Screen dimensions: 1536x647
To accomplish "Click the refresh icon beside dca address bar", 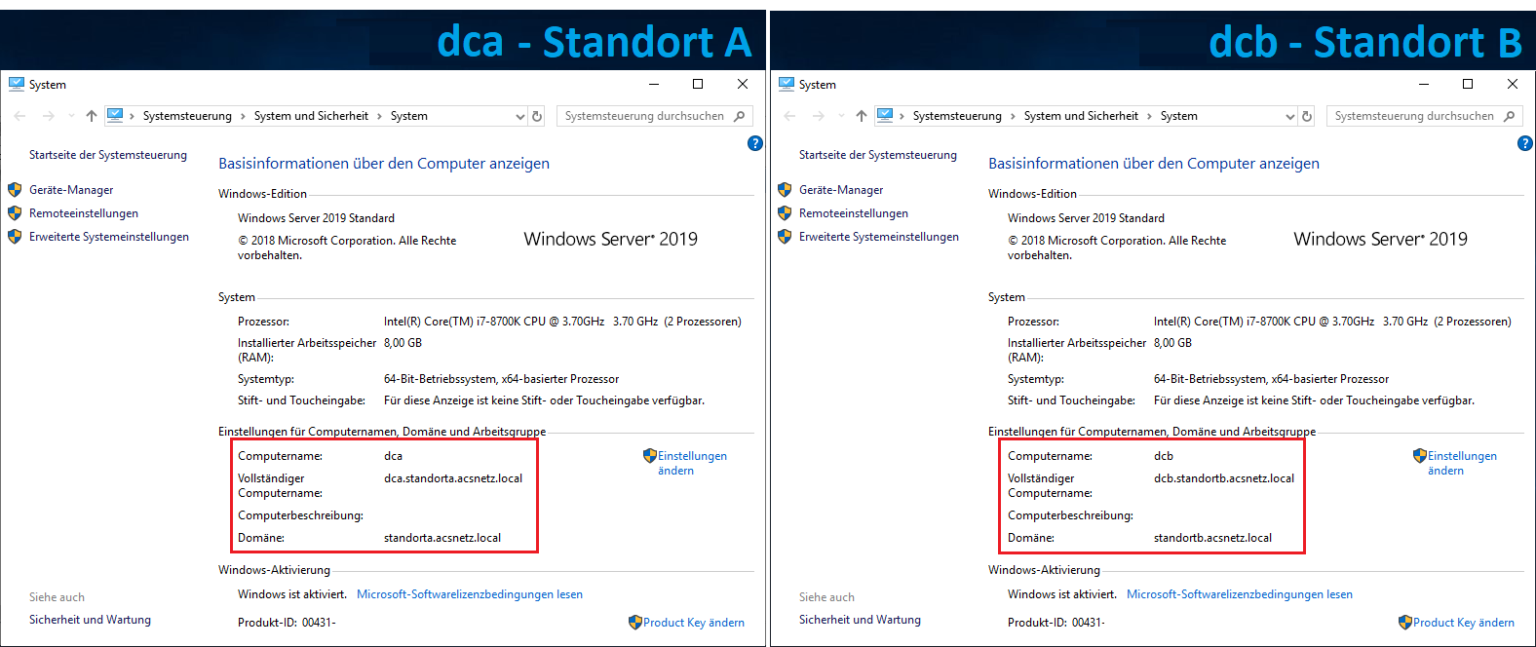I will coord(535,115).
